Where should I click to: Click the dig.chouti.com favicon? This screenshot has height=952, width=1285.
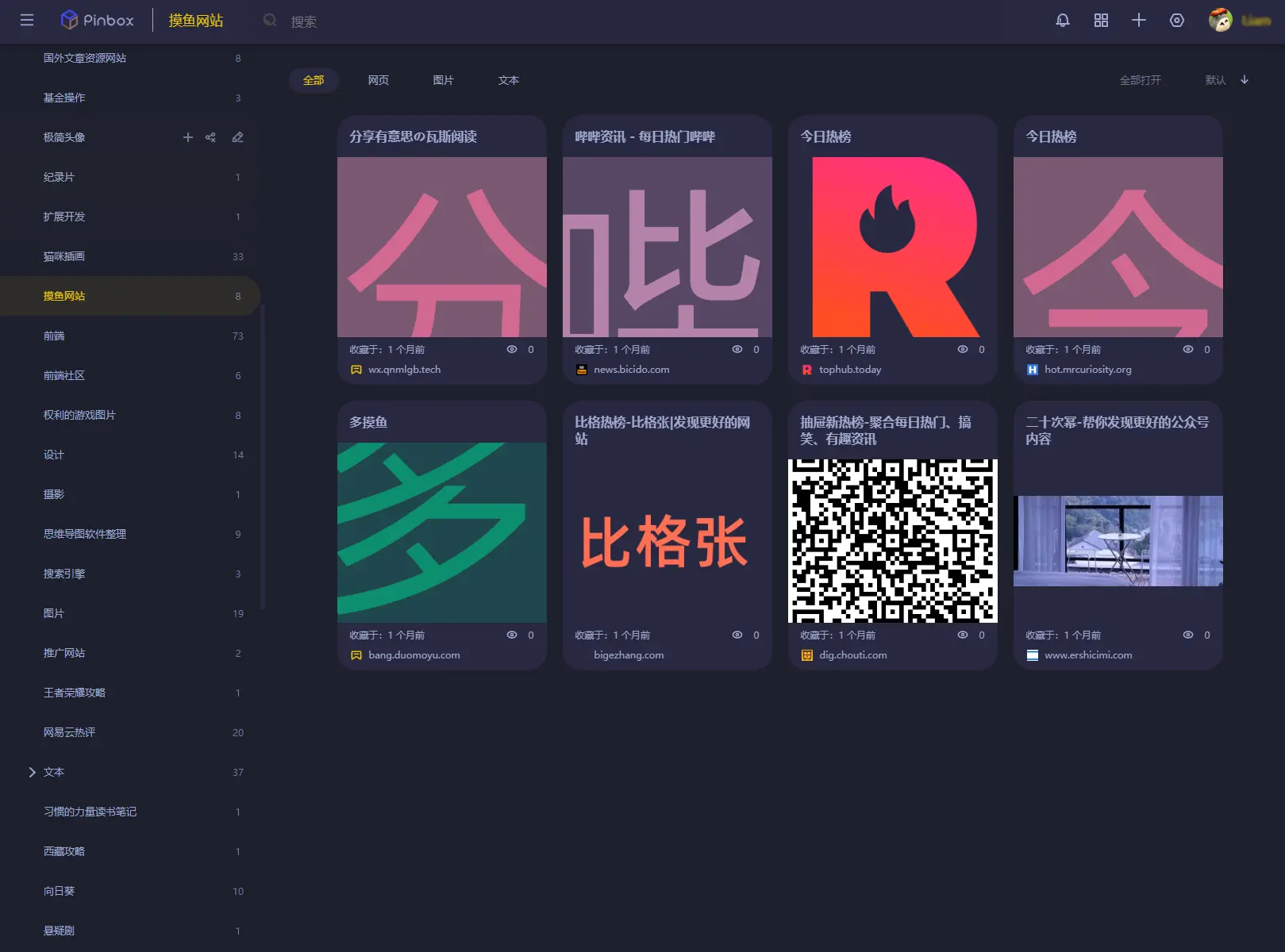807,655
